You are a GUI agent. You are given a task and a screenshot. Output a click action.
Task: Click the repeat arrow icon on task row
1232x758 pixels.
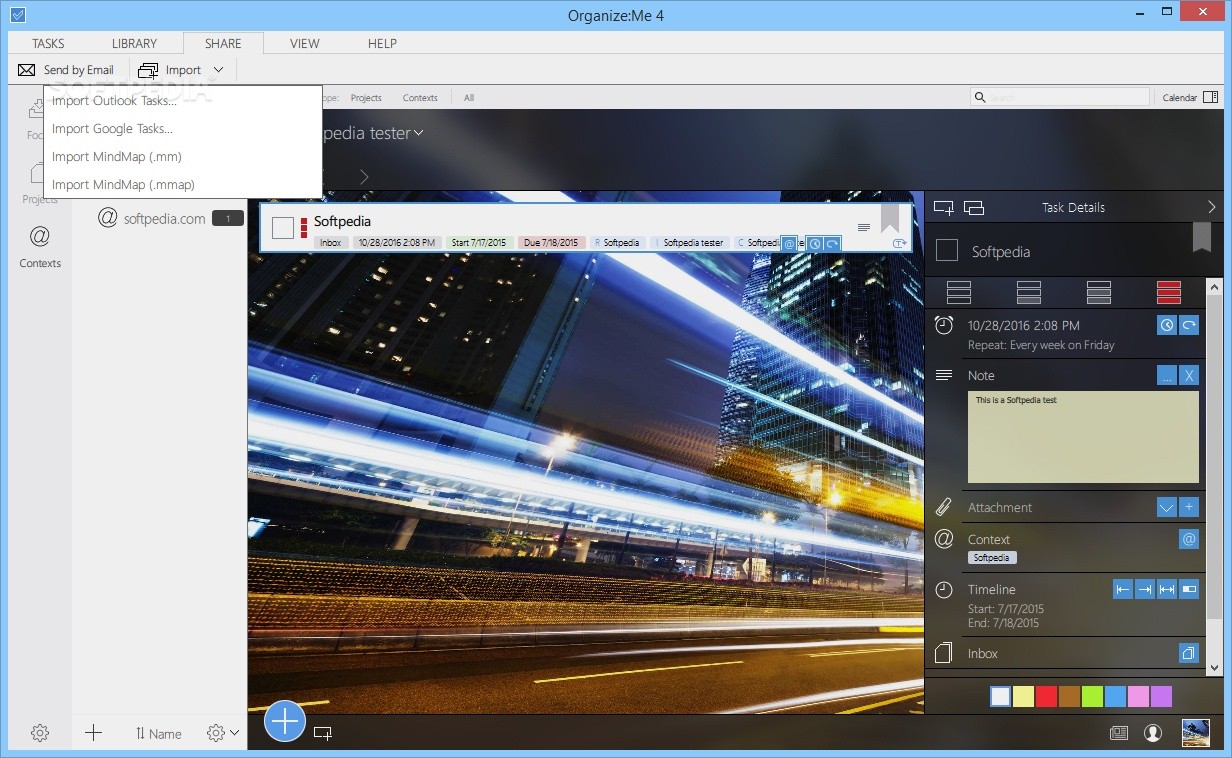(832, 244)
